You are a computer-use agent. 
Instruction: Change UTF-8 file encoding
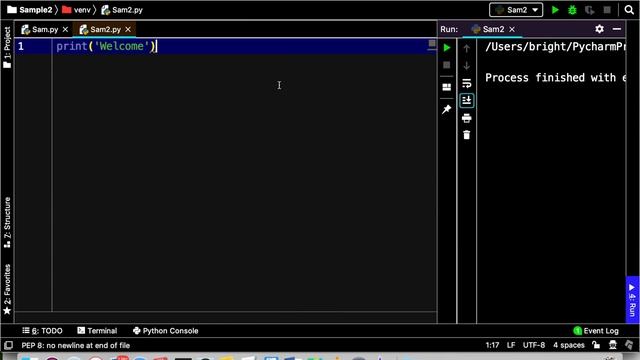pyautogui.click(x=534, y=345)
